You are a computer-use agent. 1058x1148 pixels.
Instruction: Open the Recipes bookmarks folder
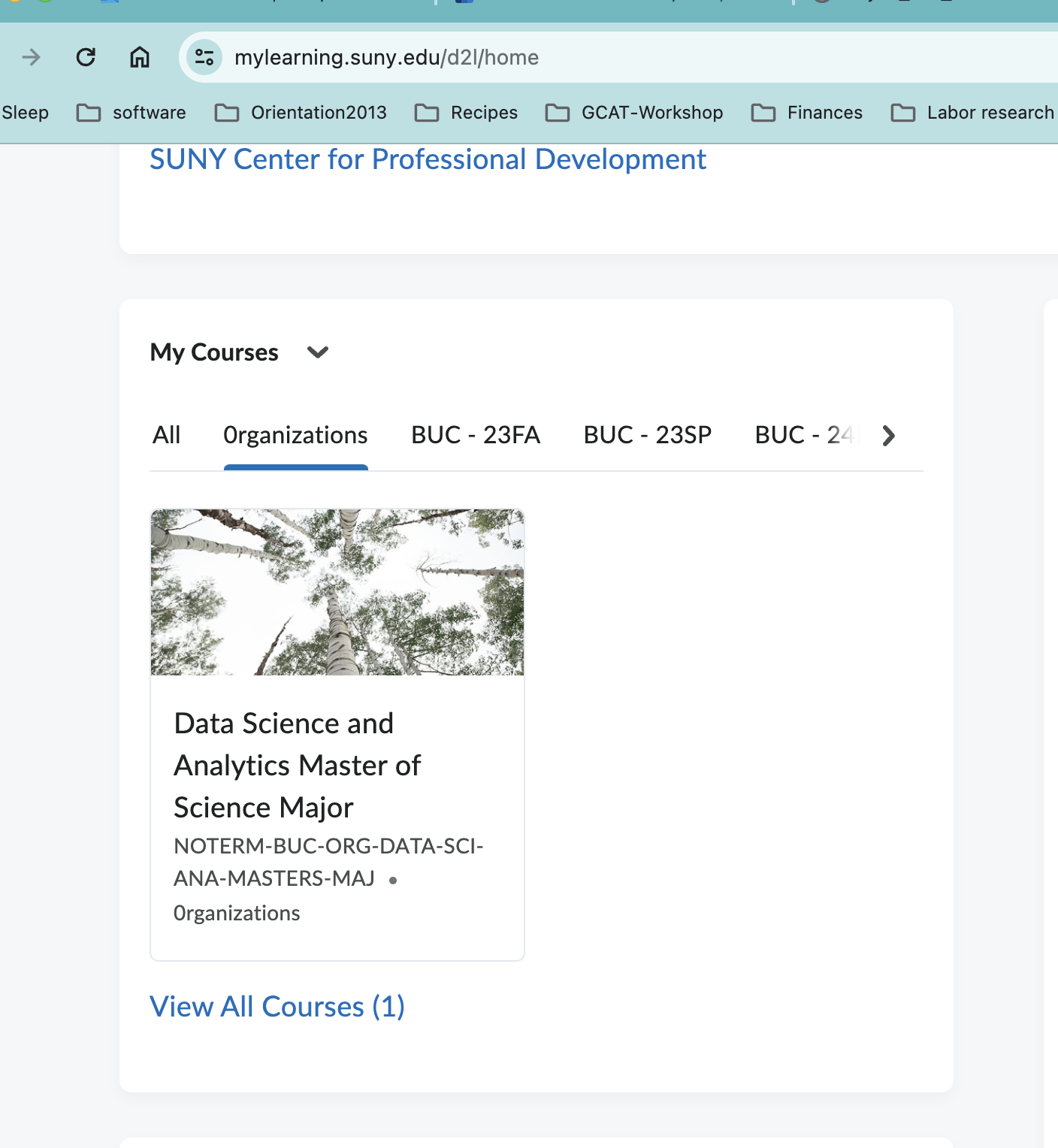pos(466,113)
